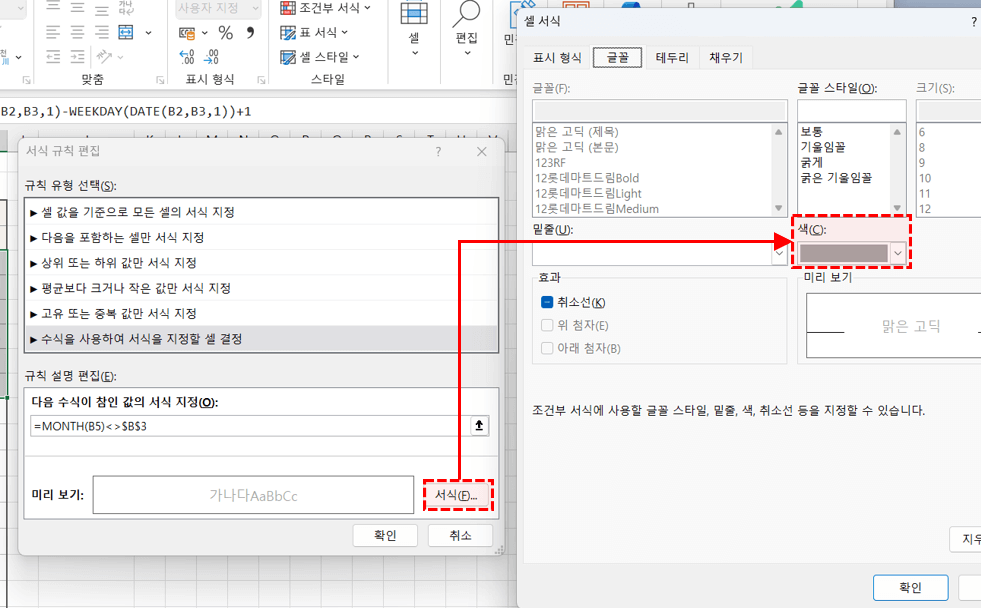Open 셀 스타일 gallery
The height and width of the screenshot is (608, 981).
[324, 56]
